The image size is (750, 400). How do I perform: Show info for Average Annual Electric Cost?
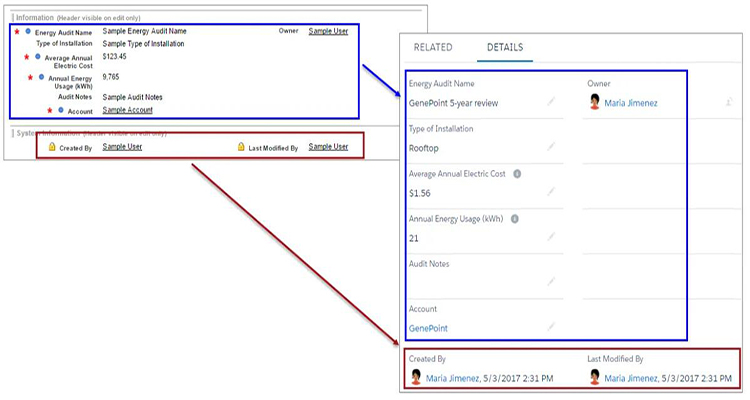(517, 174)
